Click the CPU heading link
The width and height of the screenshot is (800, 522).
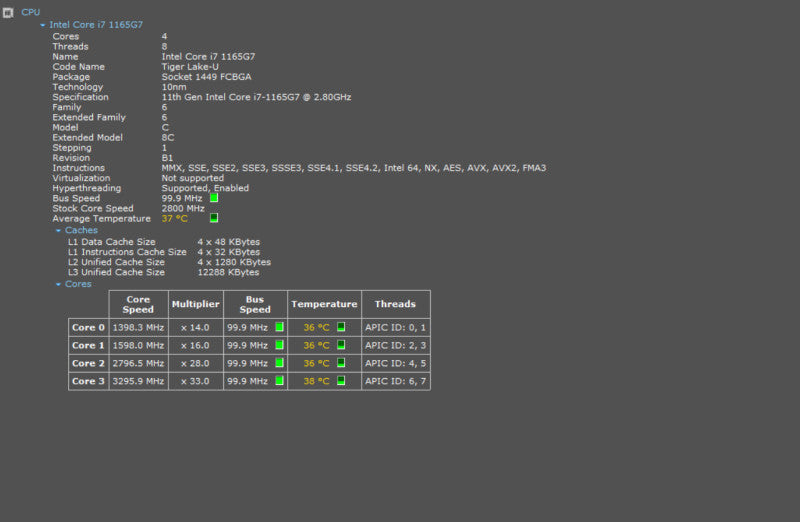31,12
